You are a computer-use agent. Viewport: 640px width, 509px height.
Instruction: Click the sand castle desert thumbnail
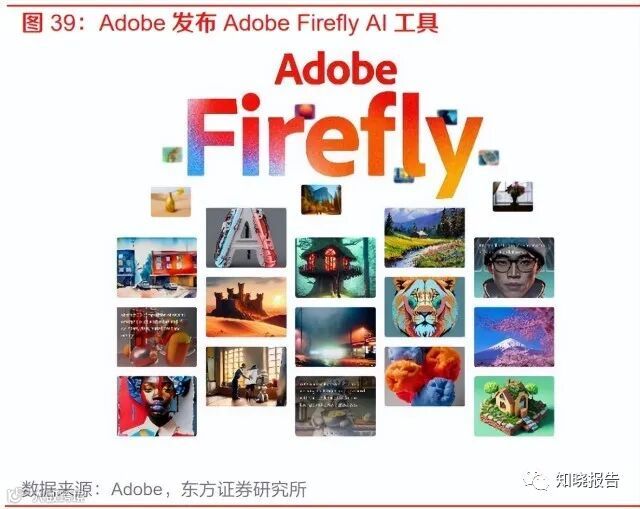[246, 307]
